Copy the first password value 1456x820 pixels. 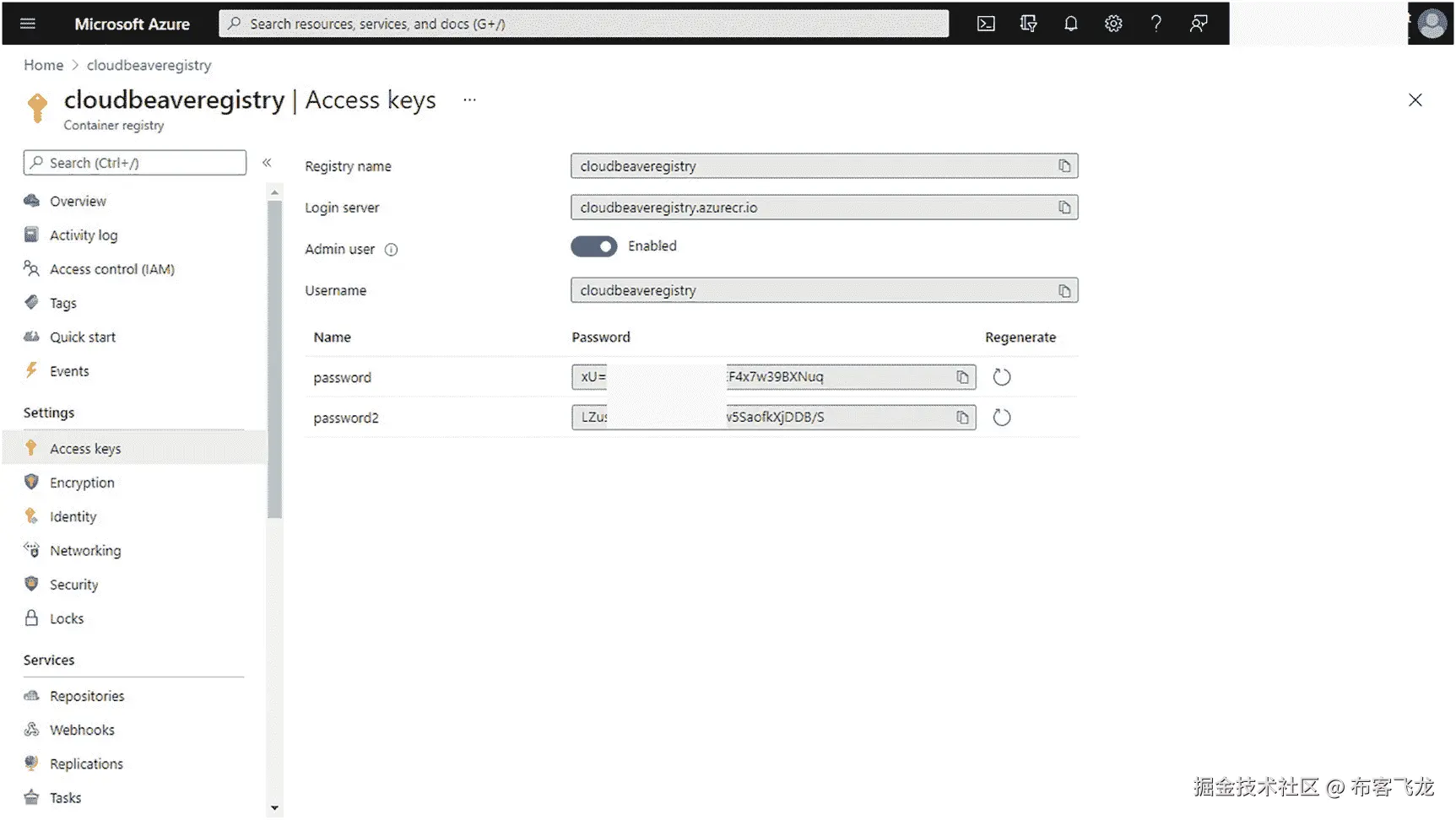[962, 377]
